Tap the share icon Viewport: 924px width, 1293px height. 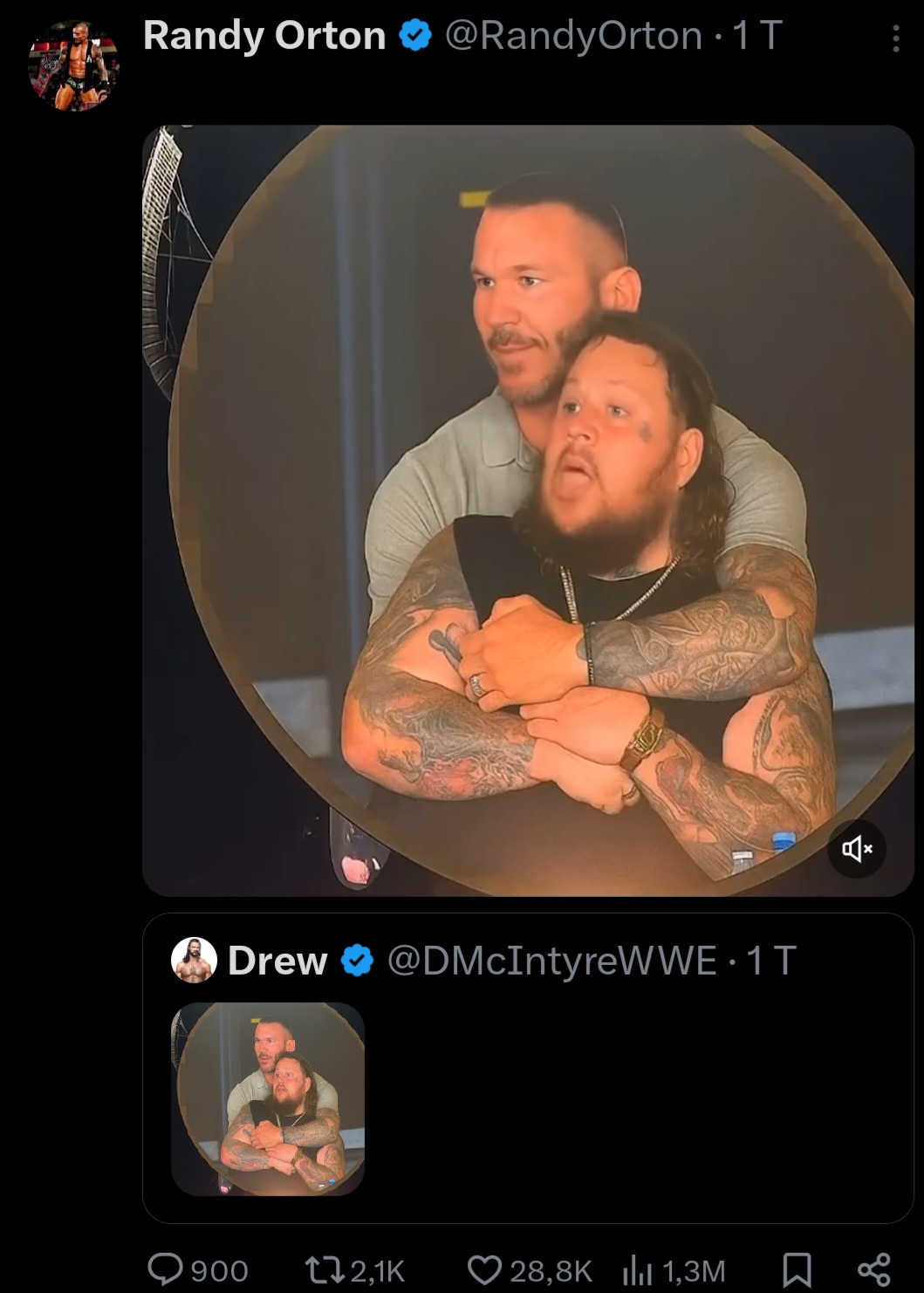(x=873, y=1269)
